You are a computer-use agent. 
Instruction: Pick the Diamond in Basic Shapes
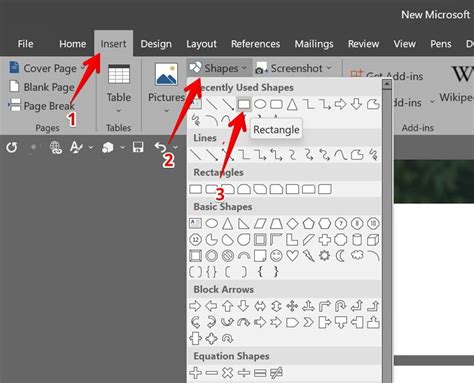coord(292,223)
